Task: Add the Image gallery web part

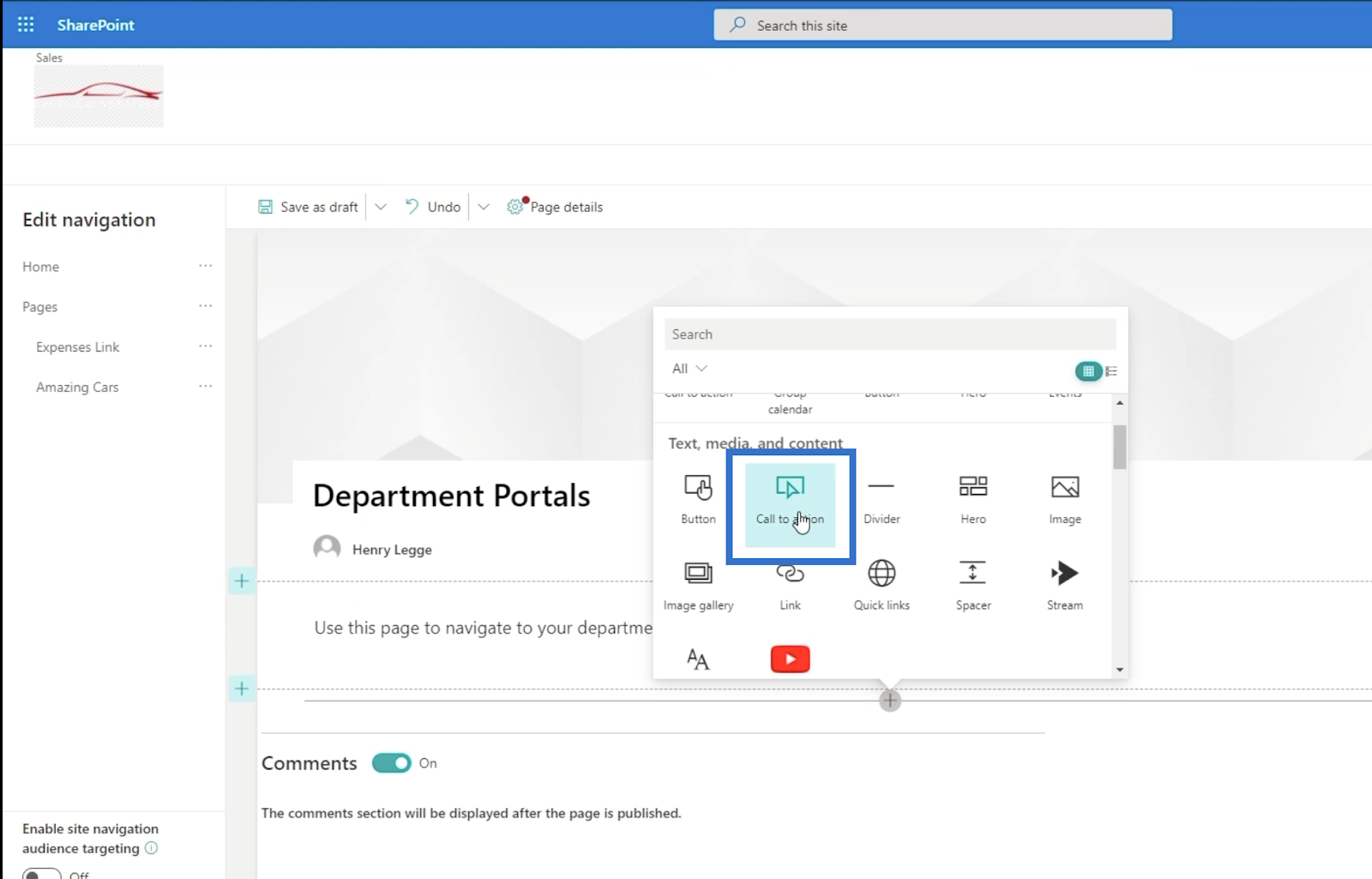Action: pos(698,585)
